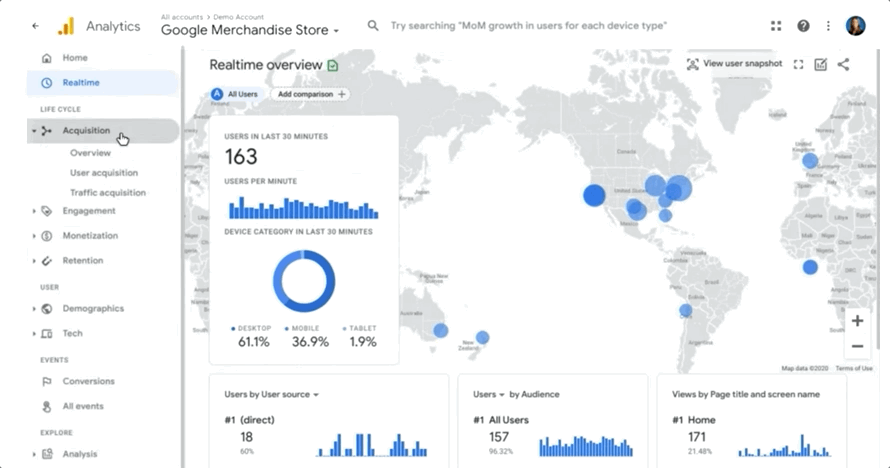Click Terms of Use map link
The height and width of the screenshot is (468, 890).
click(854, 369)
